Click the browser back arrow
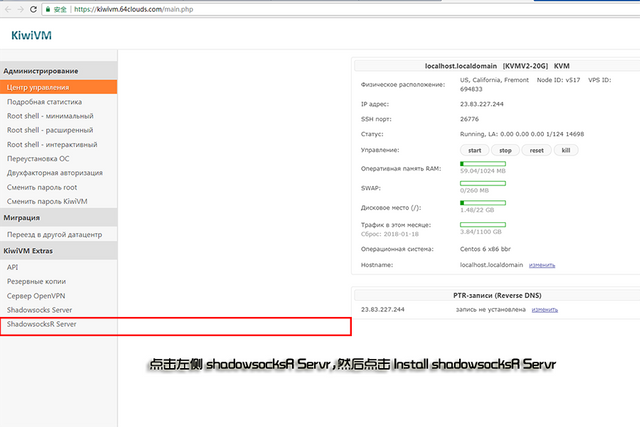The height and width of the screenshot is (427, 640). (x=8, y=9)
